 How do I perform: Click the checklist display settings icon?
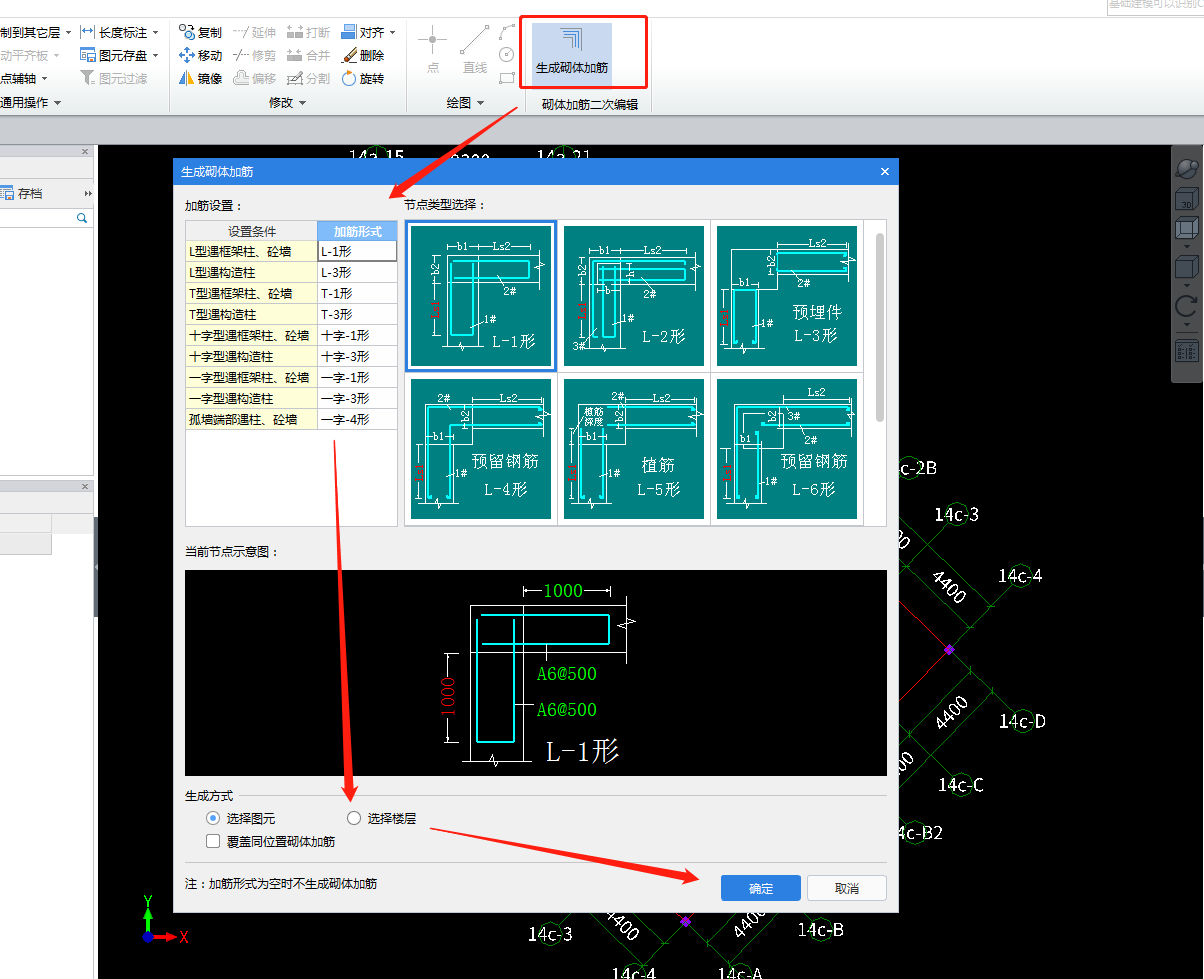[x=1187, y=351]
